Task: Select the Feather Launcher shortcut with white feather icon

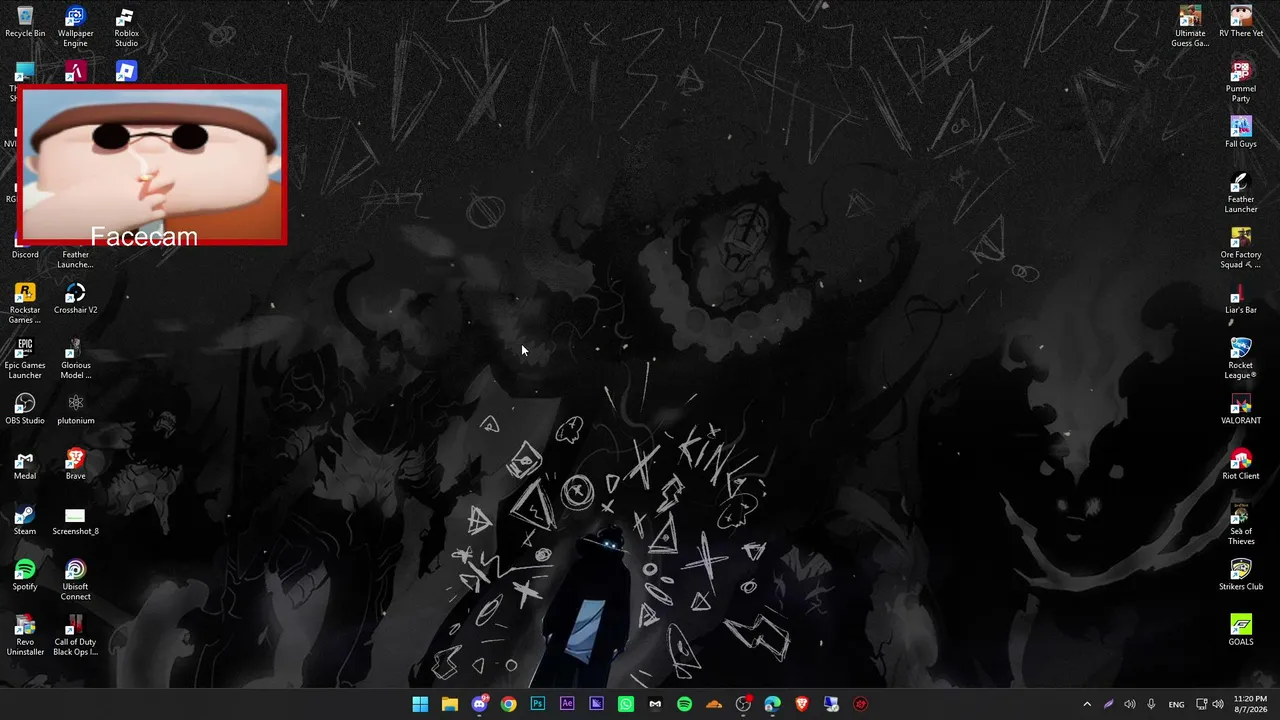Action: [x=1241, y=193]
